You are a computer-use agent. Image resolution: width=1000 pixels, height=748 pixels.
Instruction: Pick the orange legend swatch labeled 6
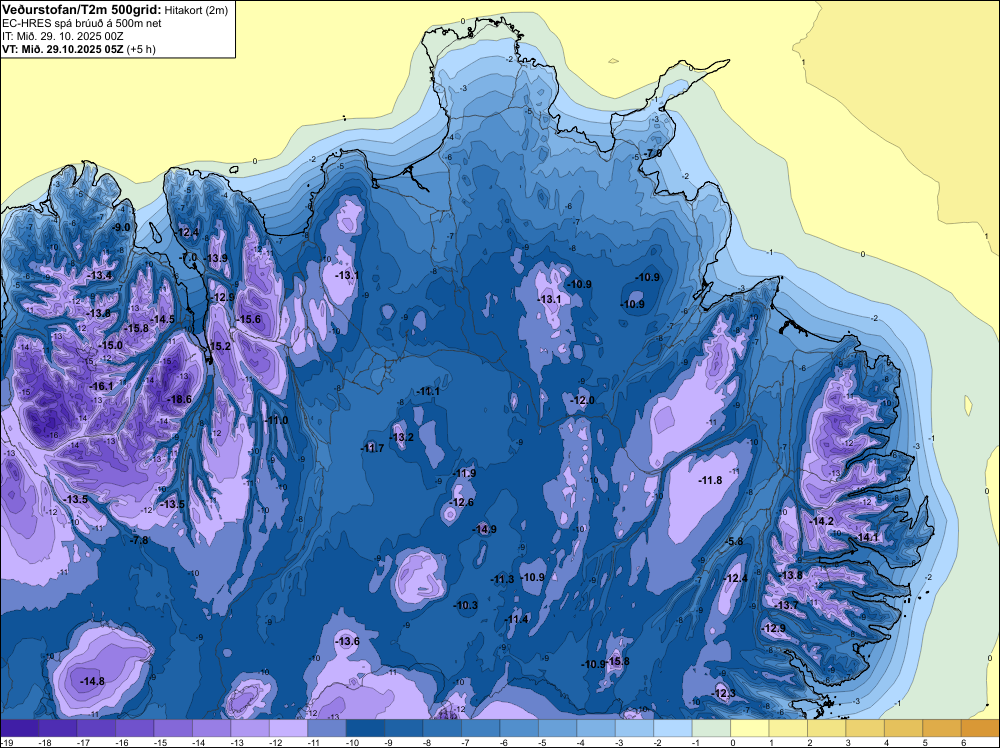[x=980, y=728]
